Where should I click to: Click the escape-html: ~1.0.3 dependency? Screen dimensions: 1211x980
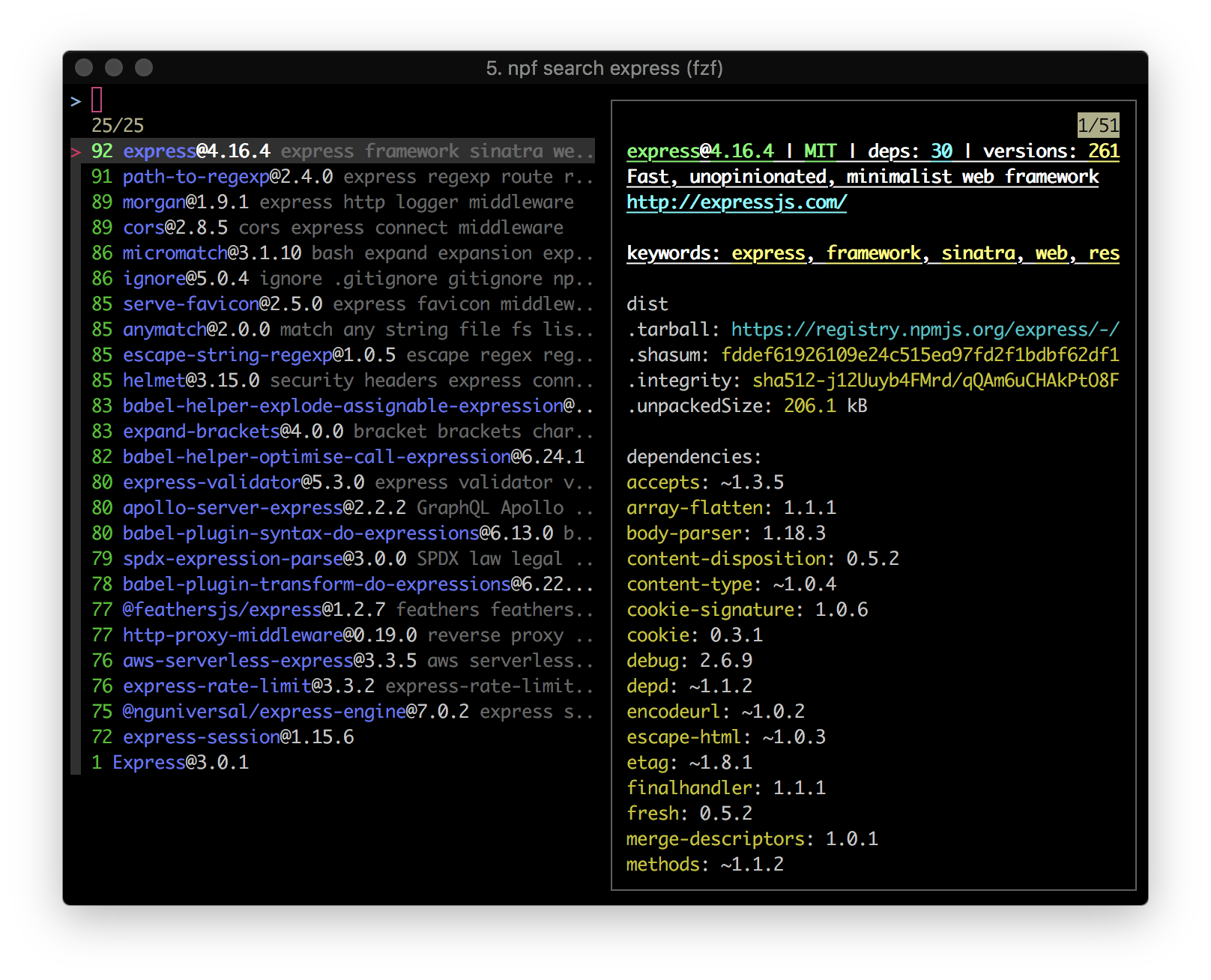[x=726, y=736]
